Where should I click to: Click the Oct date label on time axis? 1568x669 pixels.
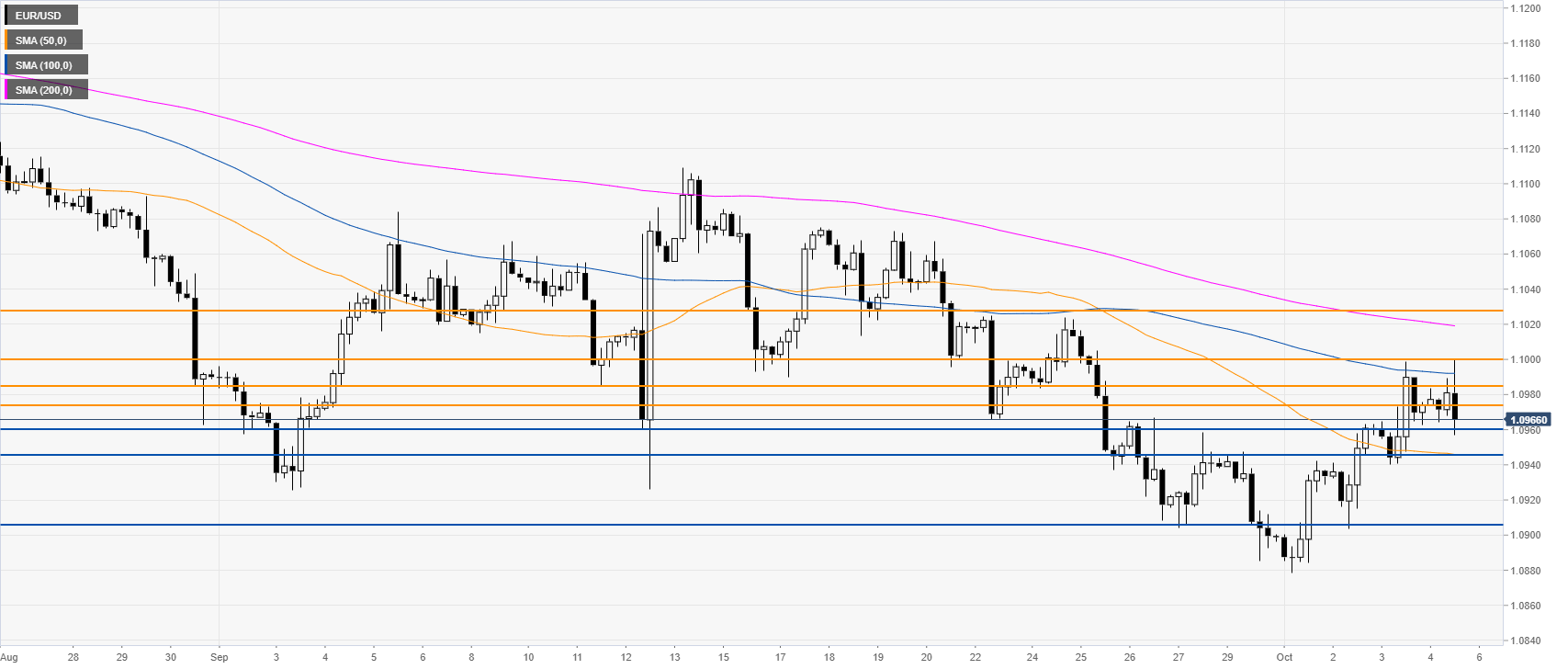[x=1284, y=657]
